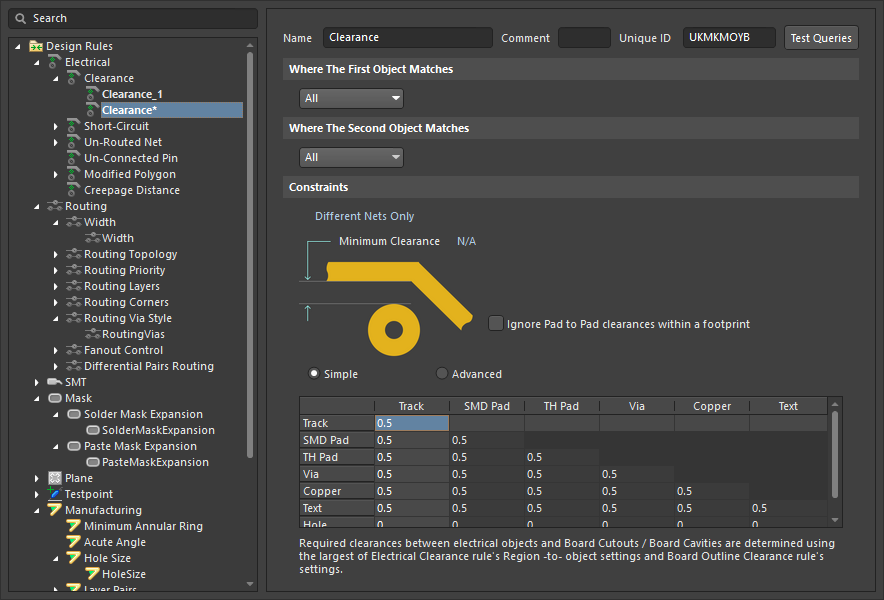Click the Design Rules folder icon
The image size is (884, 600).
(36, 46)
